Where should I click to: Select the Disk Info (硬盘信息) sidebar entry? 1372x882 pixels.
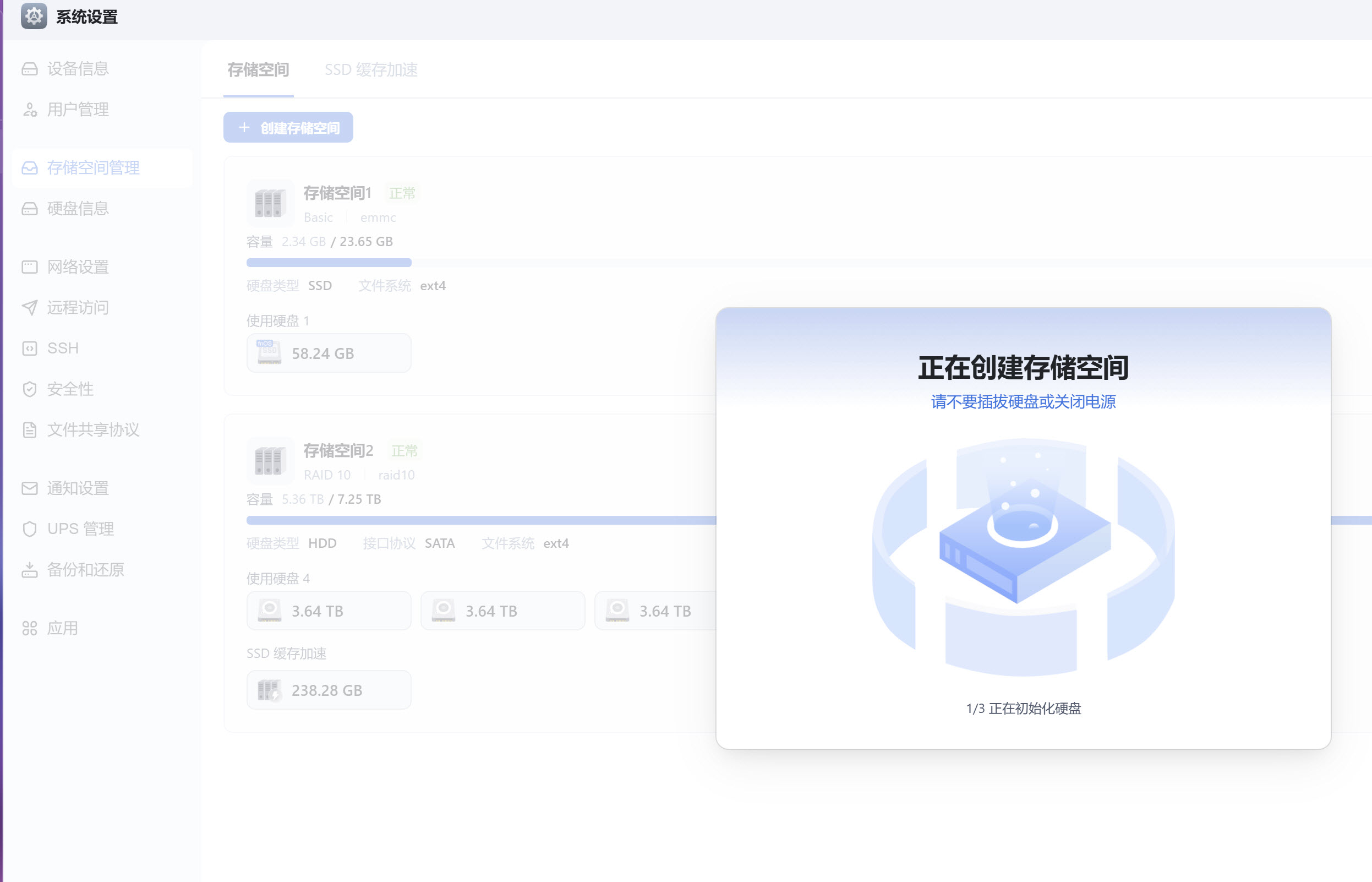[77, 209]
